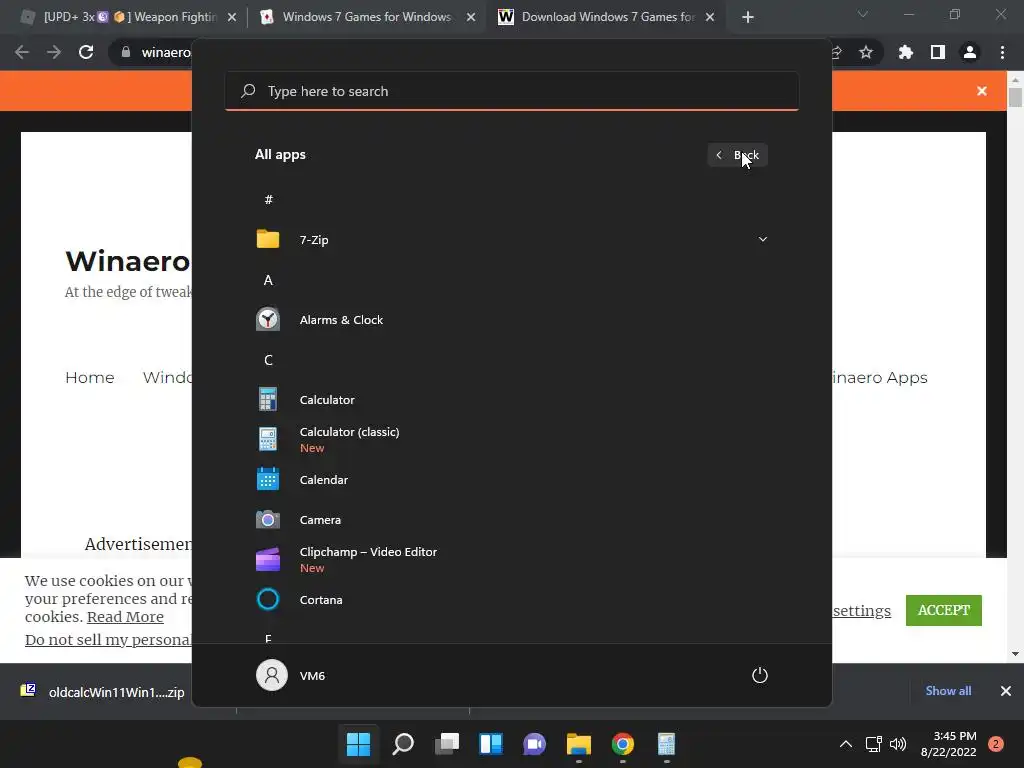
Task: Switch to Windows 7 Games for Windows tab
Action: point(366,17)
